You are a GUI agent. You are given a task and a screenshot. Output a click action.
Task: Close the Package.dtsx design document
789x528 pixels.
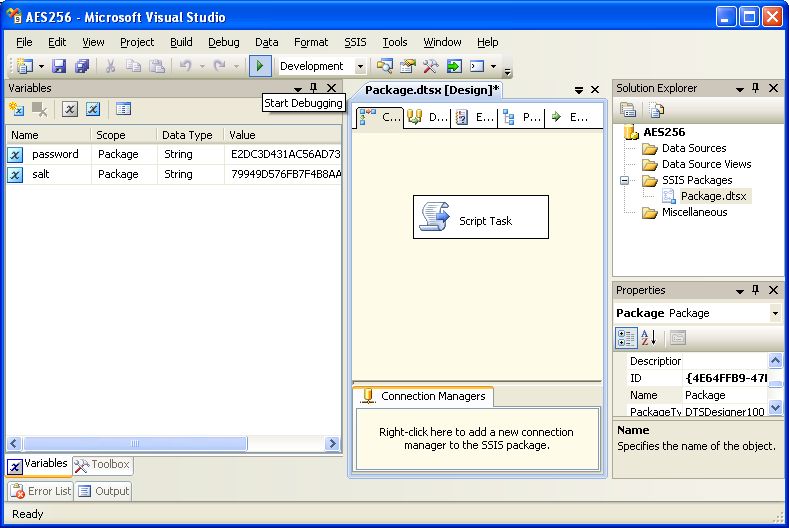pos(595,90)
